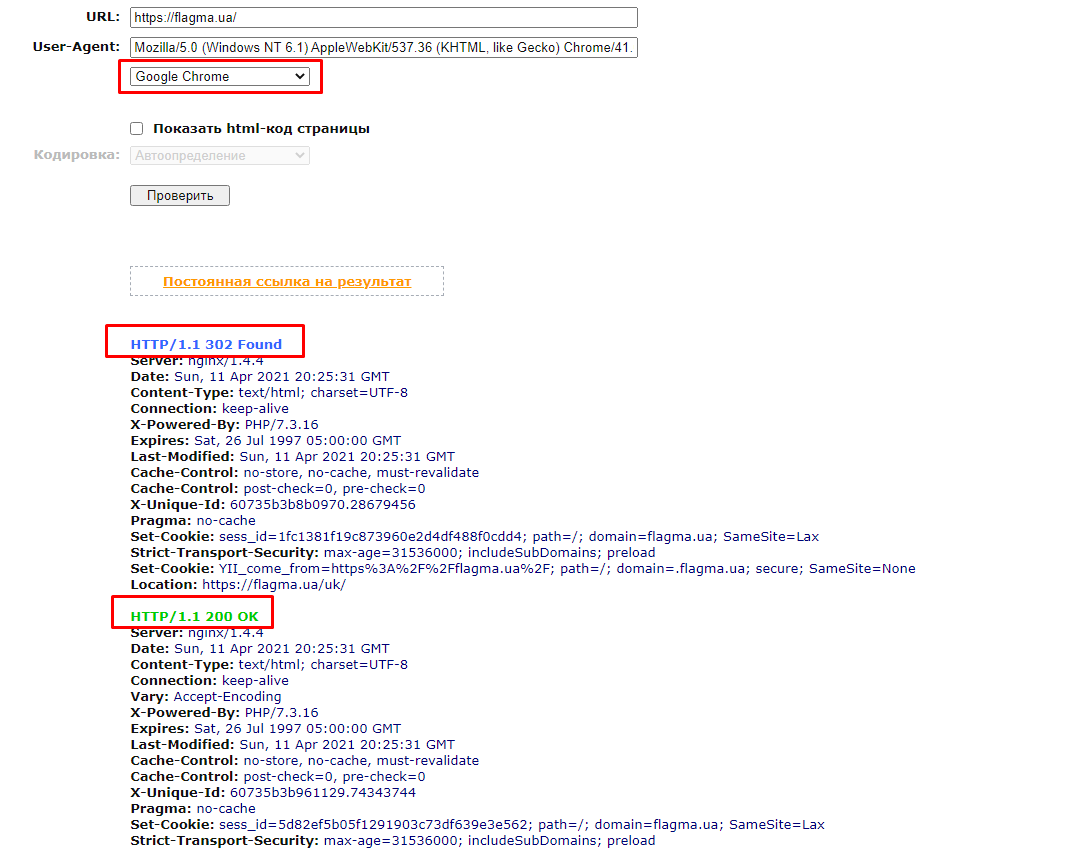Enable the Показать html-код страницы checkbox

(137, 129)
